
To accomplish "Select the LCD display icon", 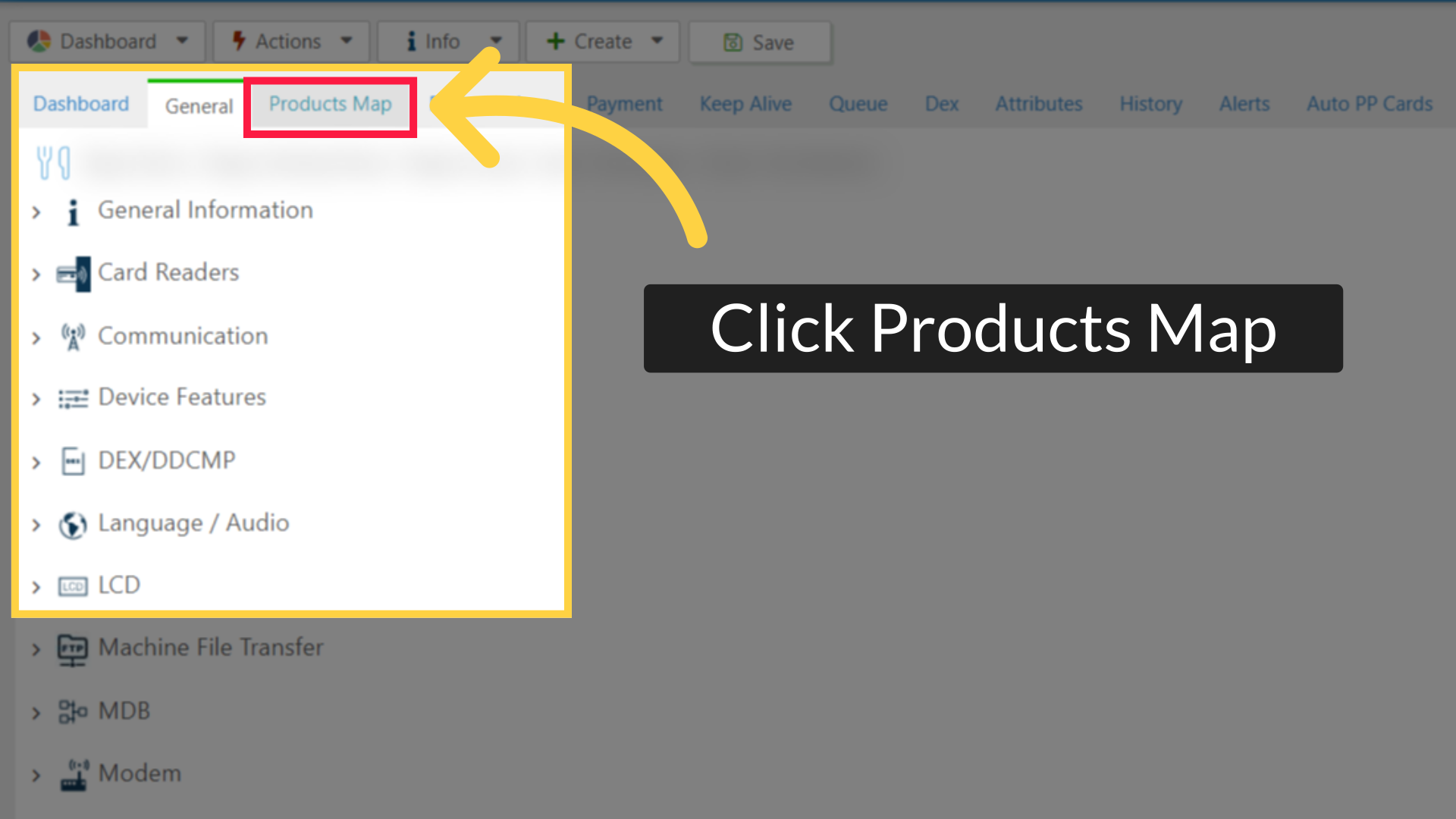I will pos(73,585).
